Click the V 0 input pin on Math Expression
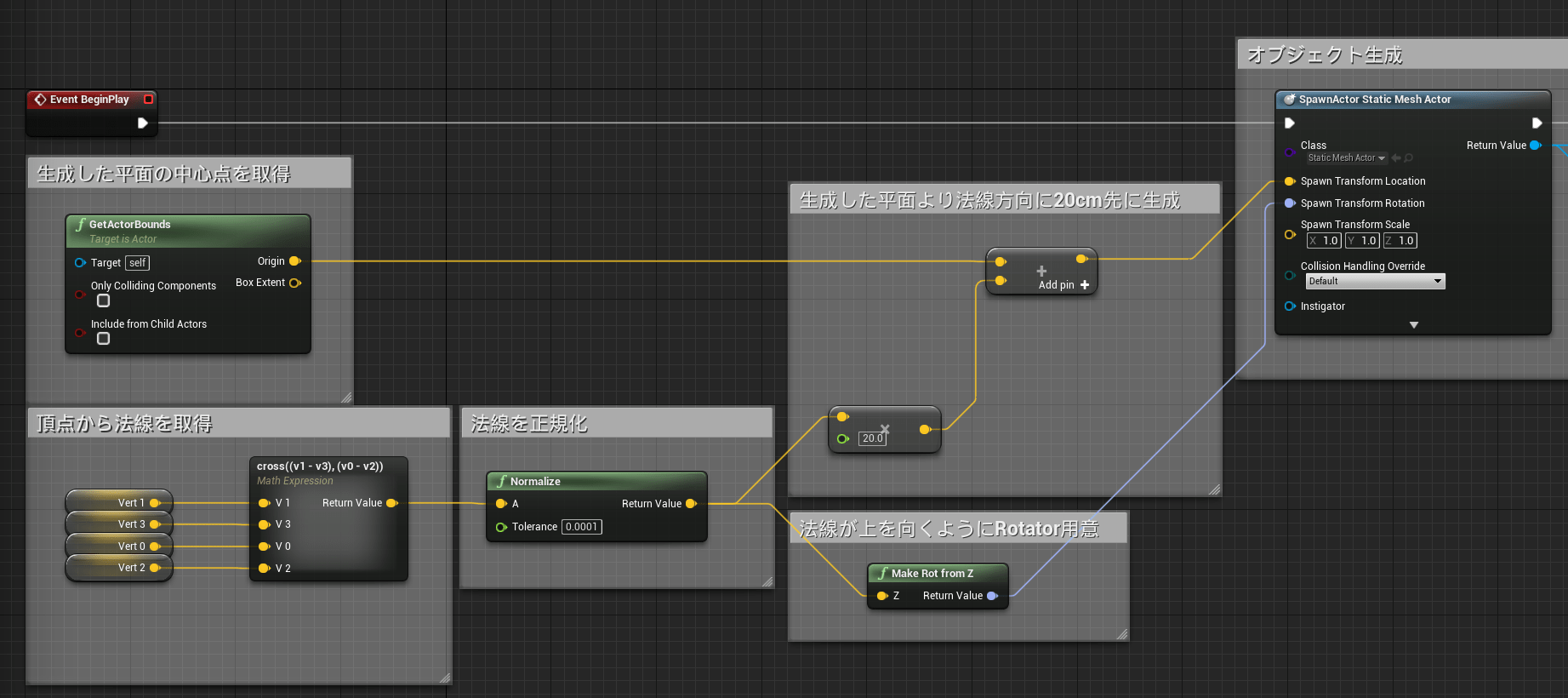Image resolution: width=1568 pixels, height=698 pixels. coord(265,546)
